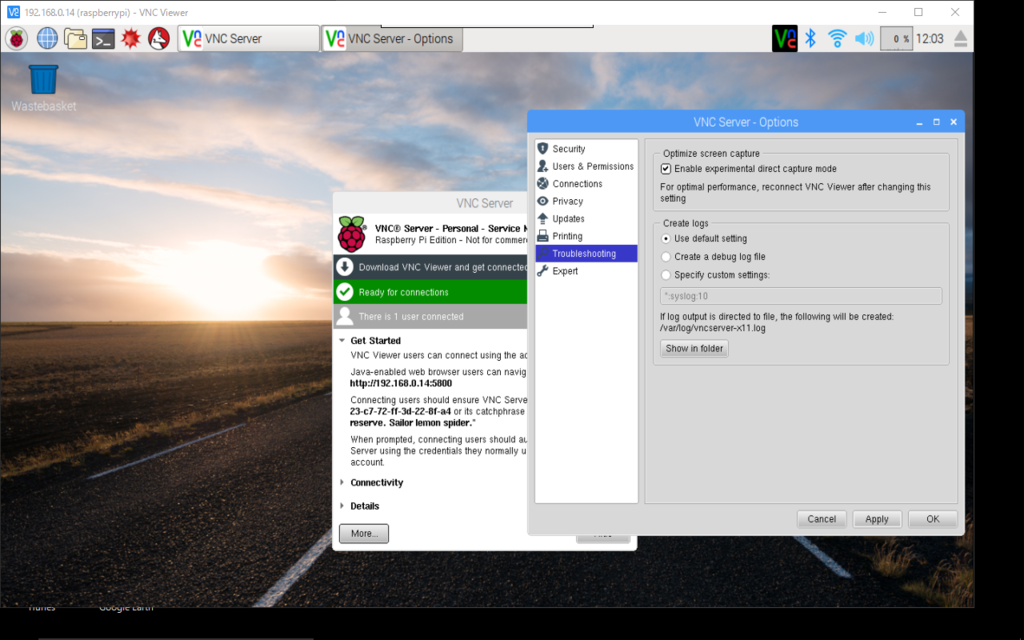1024x640 pixels.
Task: Open the file manager folder icon
Action: pos(75,39)
